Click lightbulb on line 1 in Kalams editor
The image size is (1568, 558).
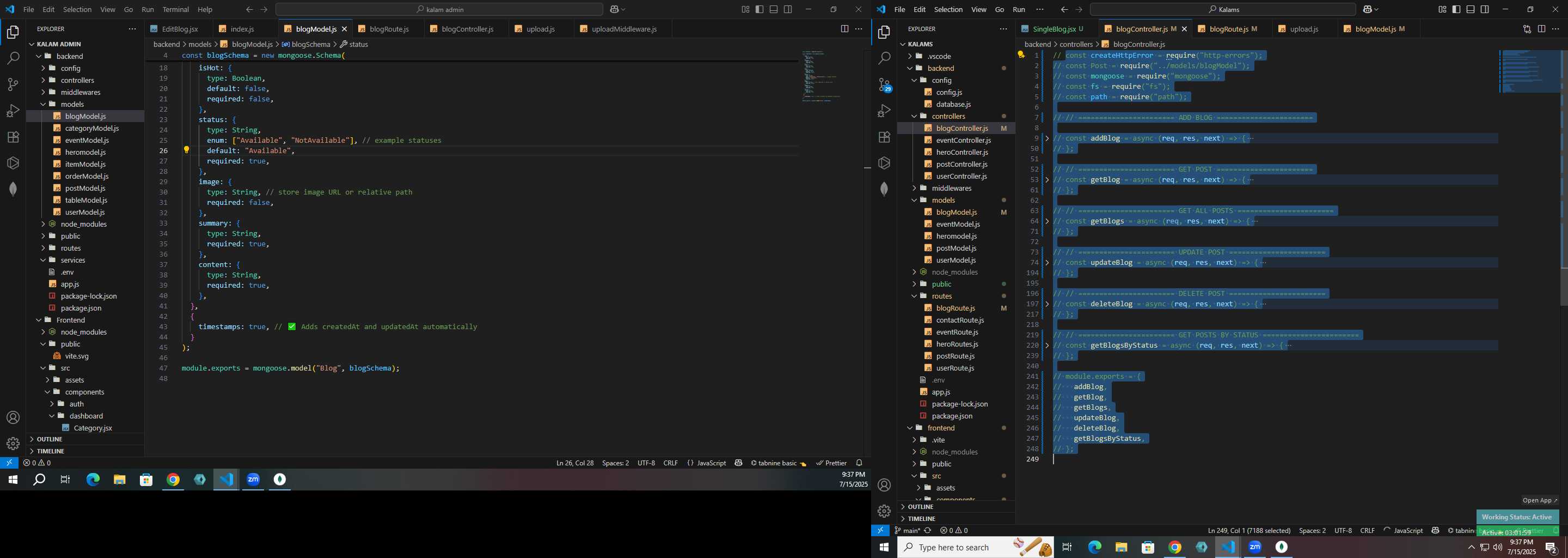1021,55
